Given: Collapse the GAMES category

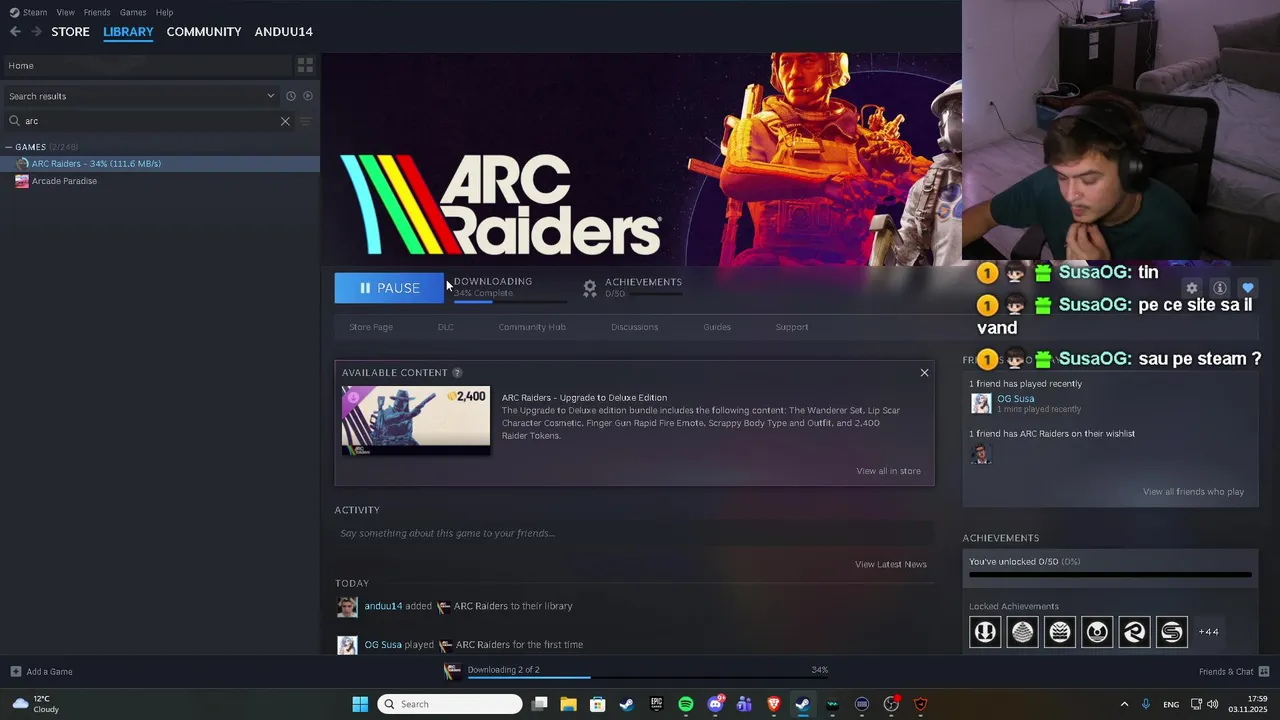Looking at the screenshot, I should coord(10,147).
